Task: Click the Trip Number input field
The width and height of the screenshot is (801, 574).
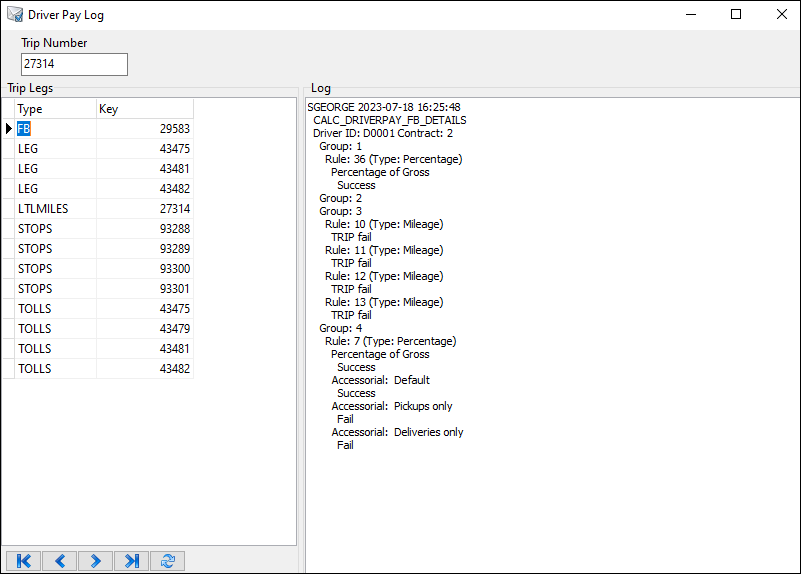Action: click(74, 64)
